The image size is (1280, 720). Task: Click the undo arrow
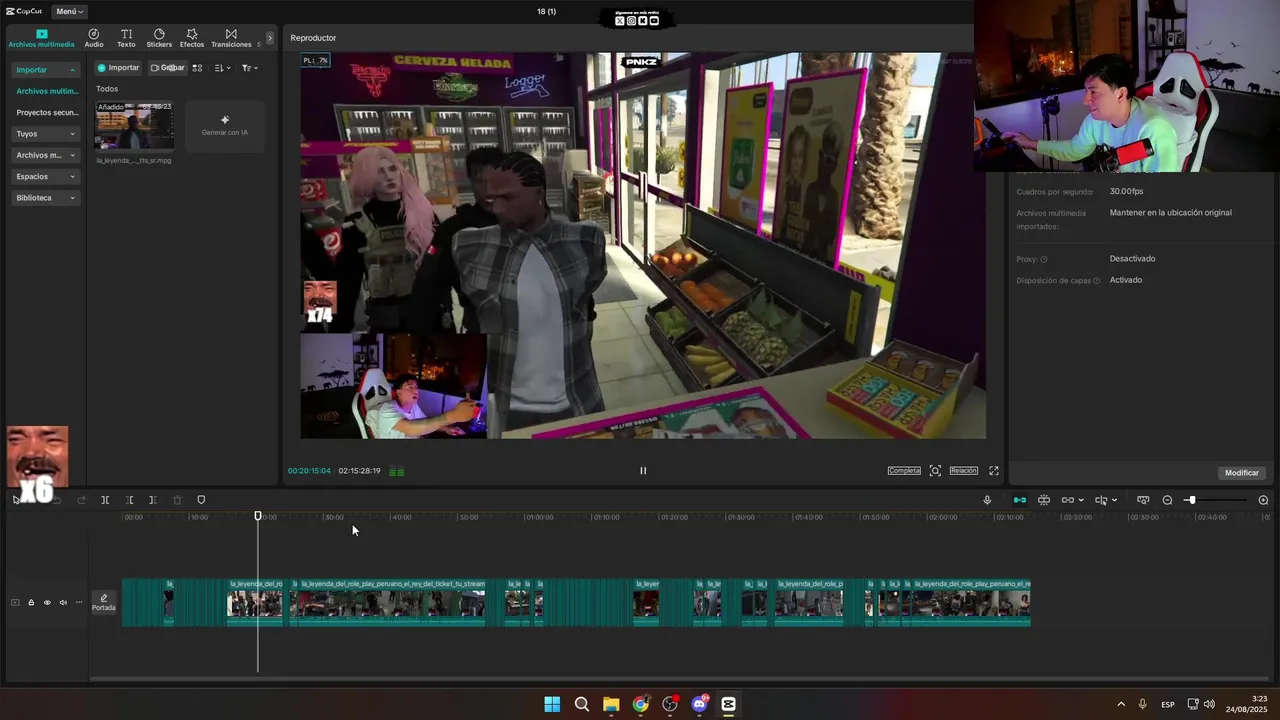click(58, 500)
